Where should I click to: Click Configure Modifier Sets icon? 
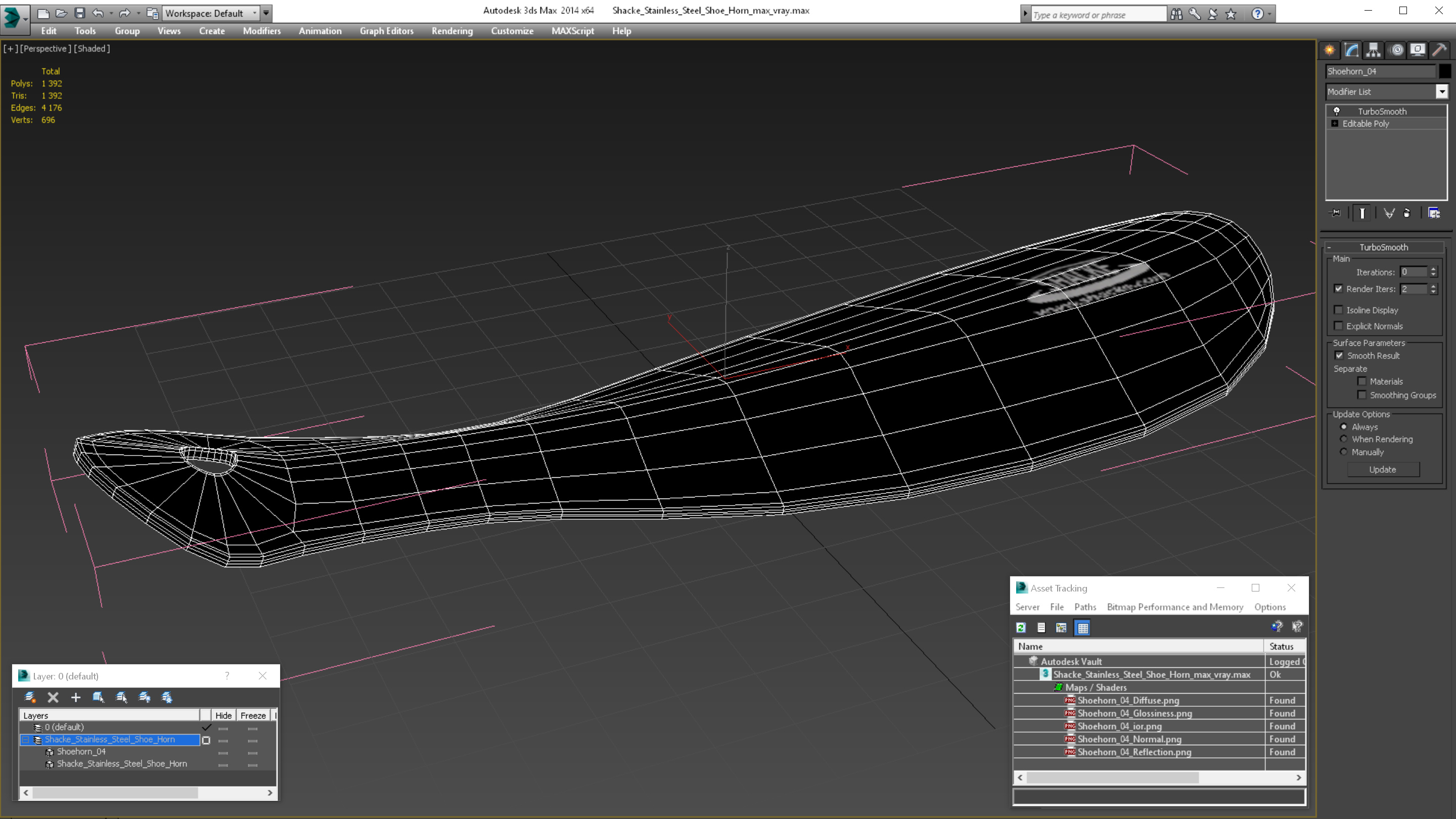(1434, 213)
